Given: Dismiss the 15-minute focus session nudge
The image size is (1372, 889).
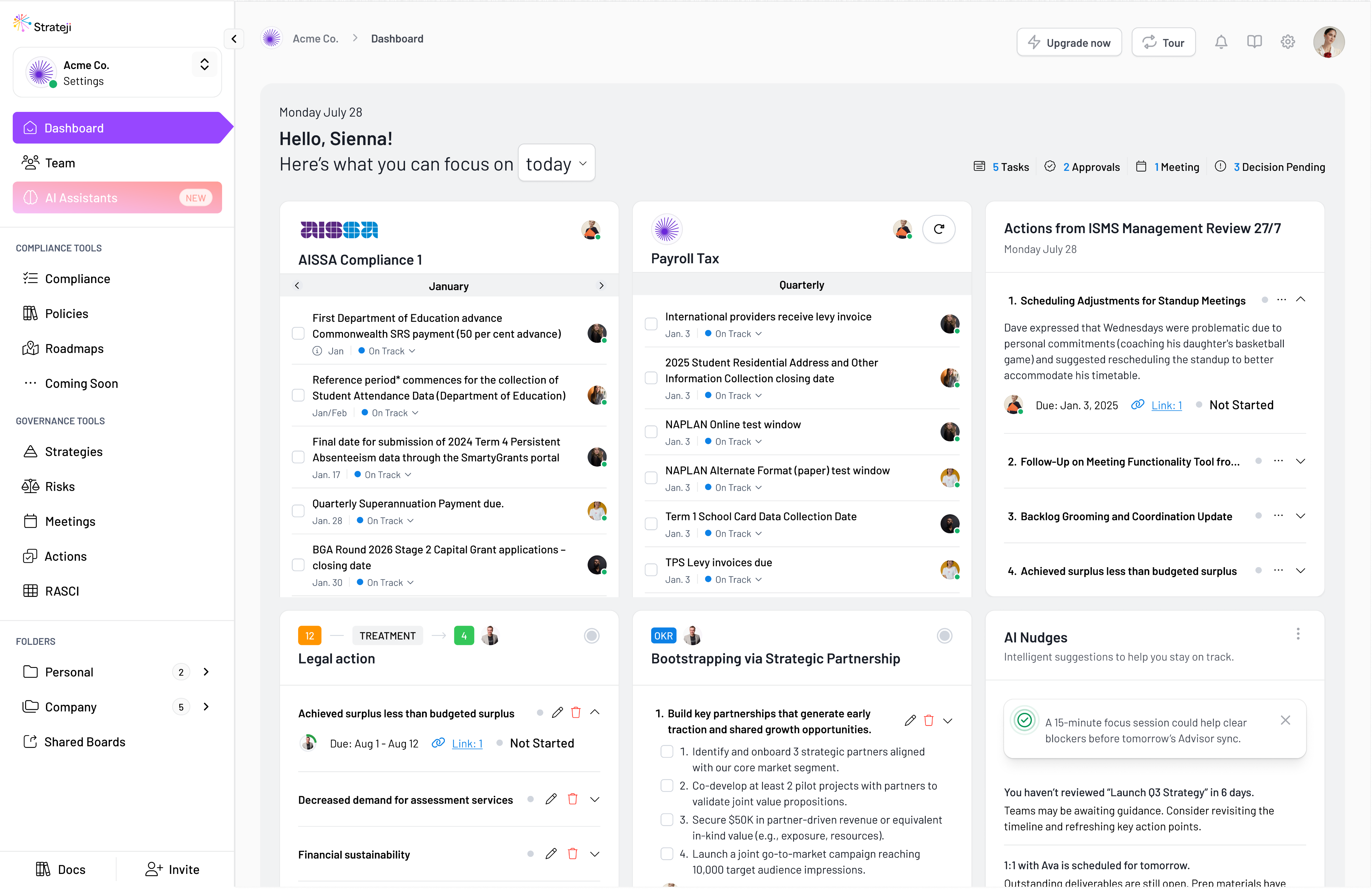Looking at the screenshot, I should point(1285,720).
